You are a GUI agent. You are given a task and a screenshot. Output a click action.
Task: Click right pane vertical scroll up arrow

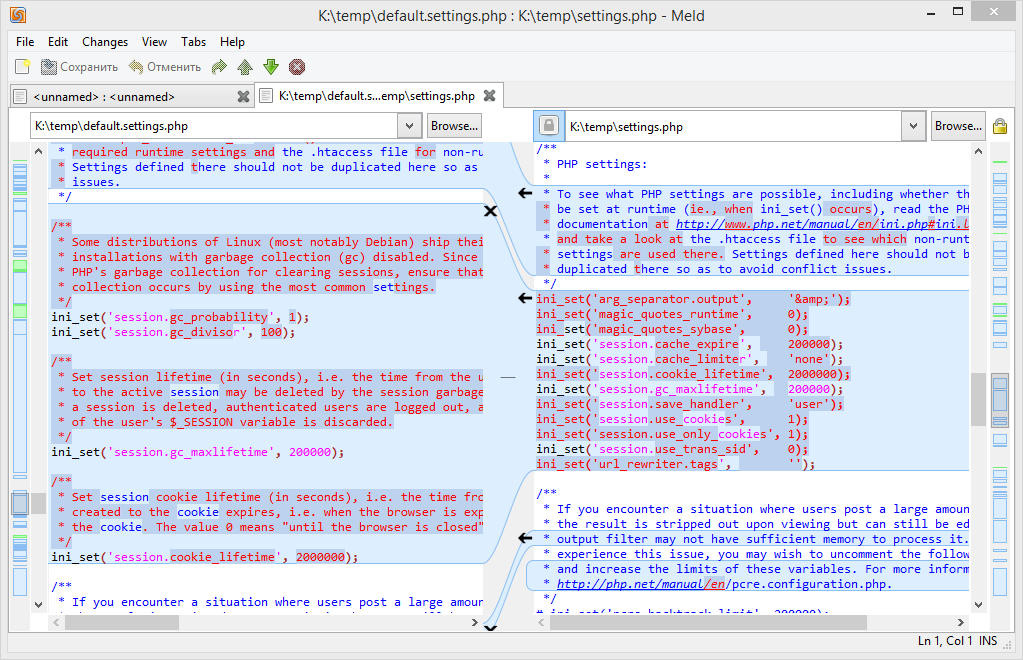tap(978, 151)
